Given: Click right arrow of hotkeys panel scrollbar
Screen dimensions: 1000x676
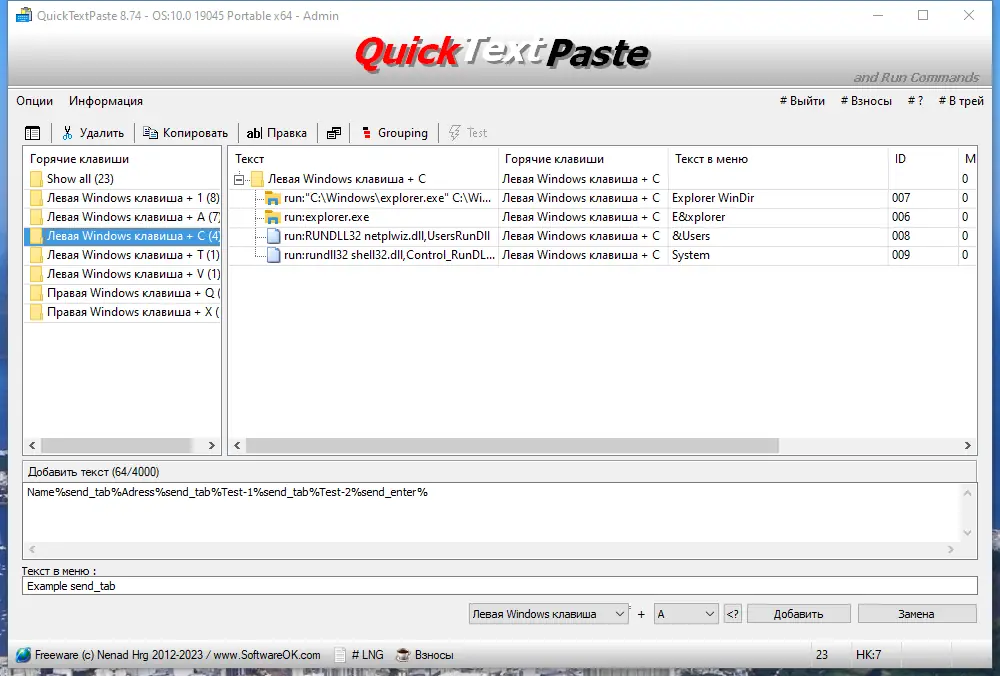Looking at the screenshot, I should point(212,446).
